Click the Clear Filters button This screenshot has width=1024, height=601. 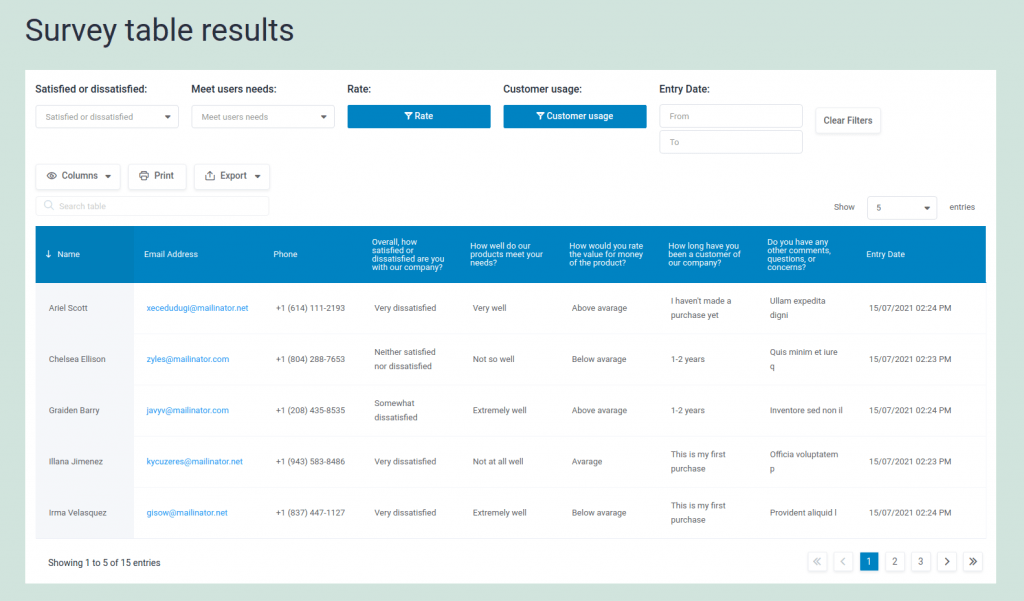847,120
